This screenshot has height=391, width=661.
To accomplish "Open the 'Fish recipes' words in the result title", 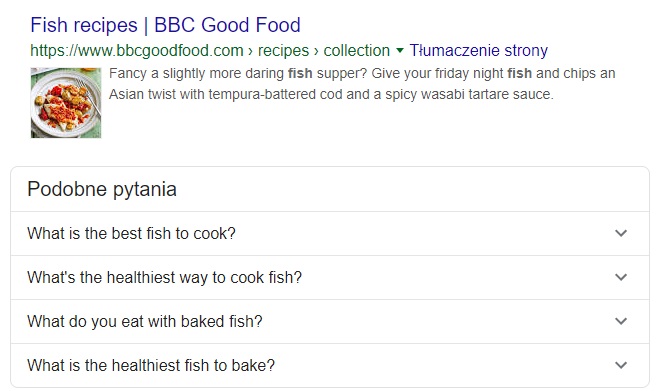I will (x=84, y=25).
